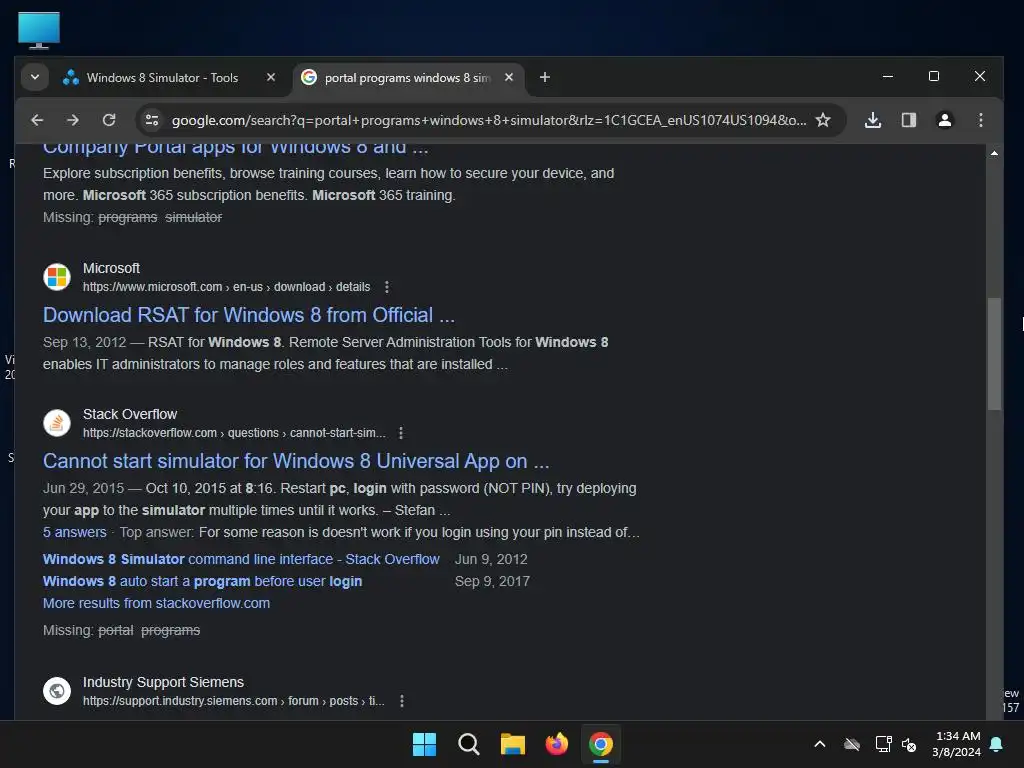Click the address bar URL field
The image size is (1024, 768).
(488, 120)
